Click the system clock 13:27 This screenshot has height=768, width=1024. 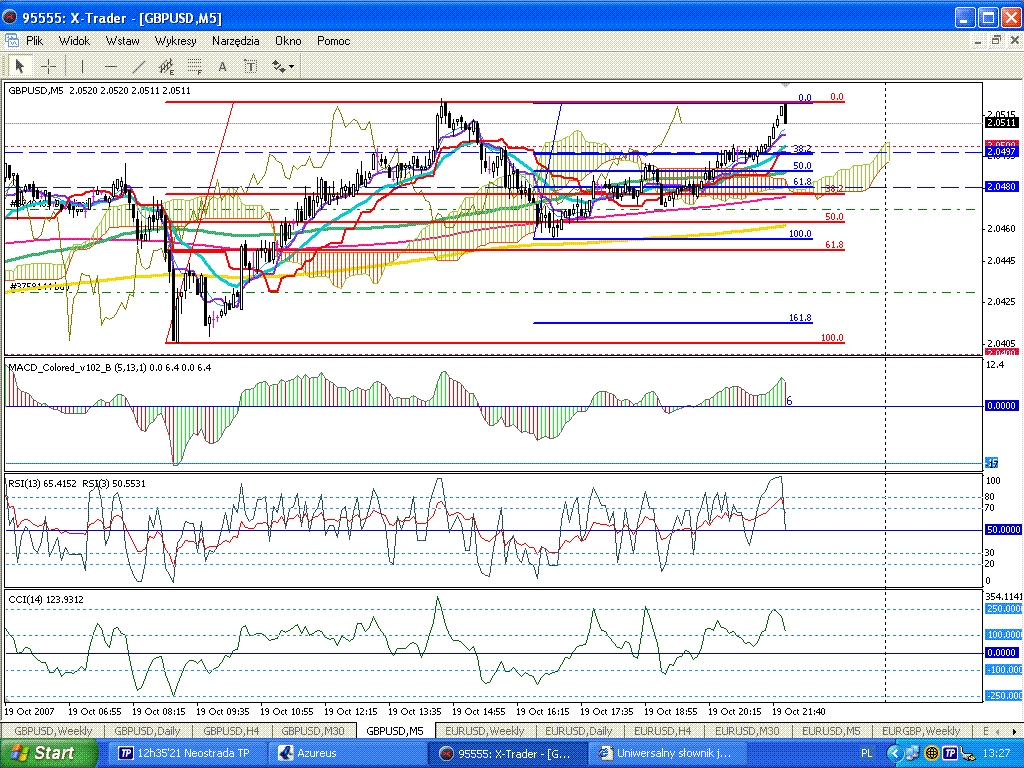pos(999,754)
